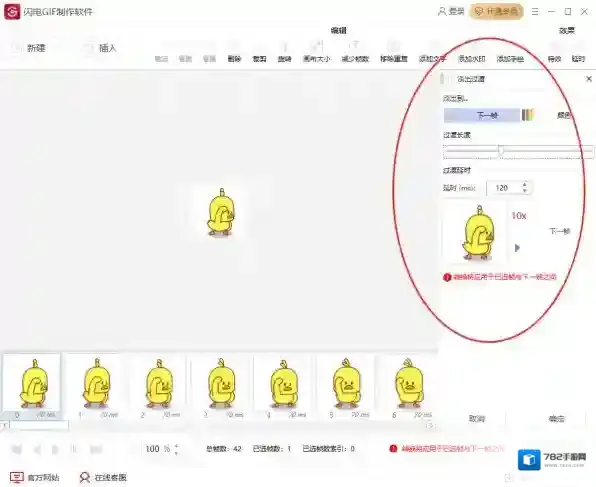596x487 pixels.
Task: Select the 裁剪 (crop) tool
Action: pos(259,52)
